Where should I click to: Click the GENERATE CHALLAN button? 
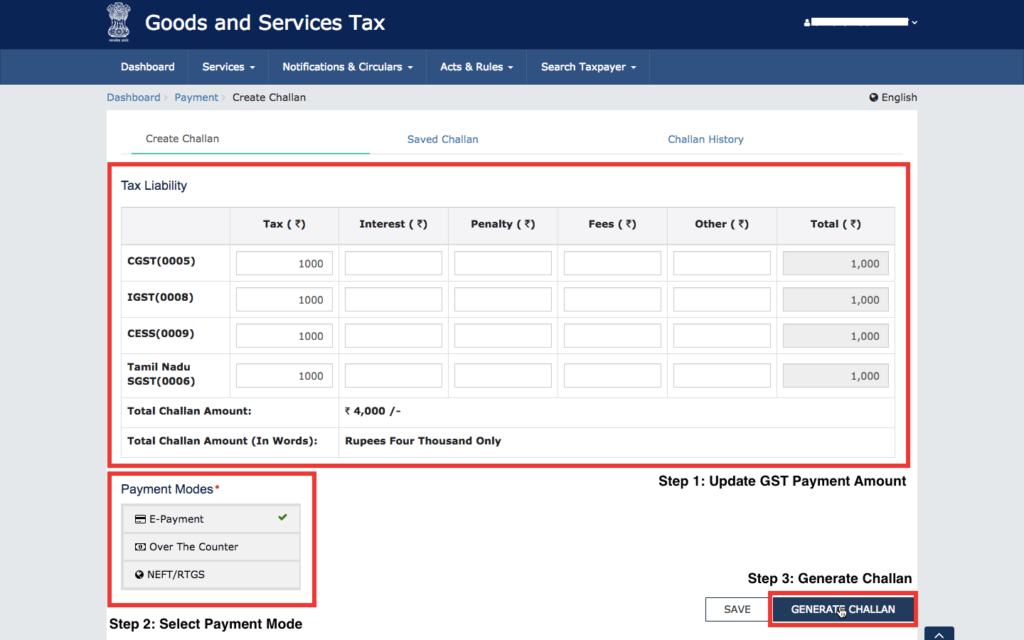[843, 609]
